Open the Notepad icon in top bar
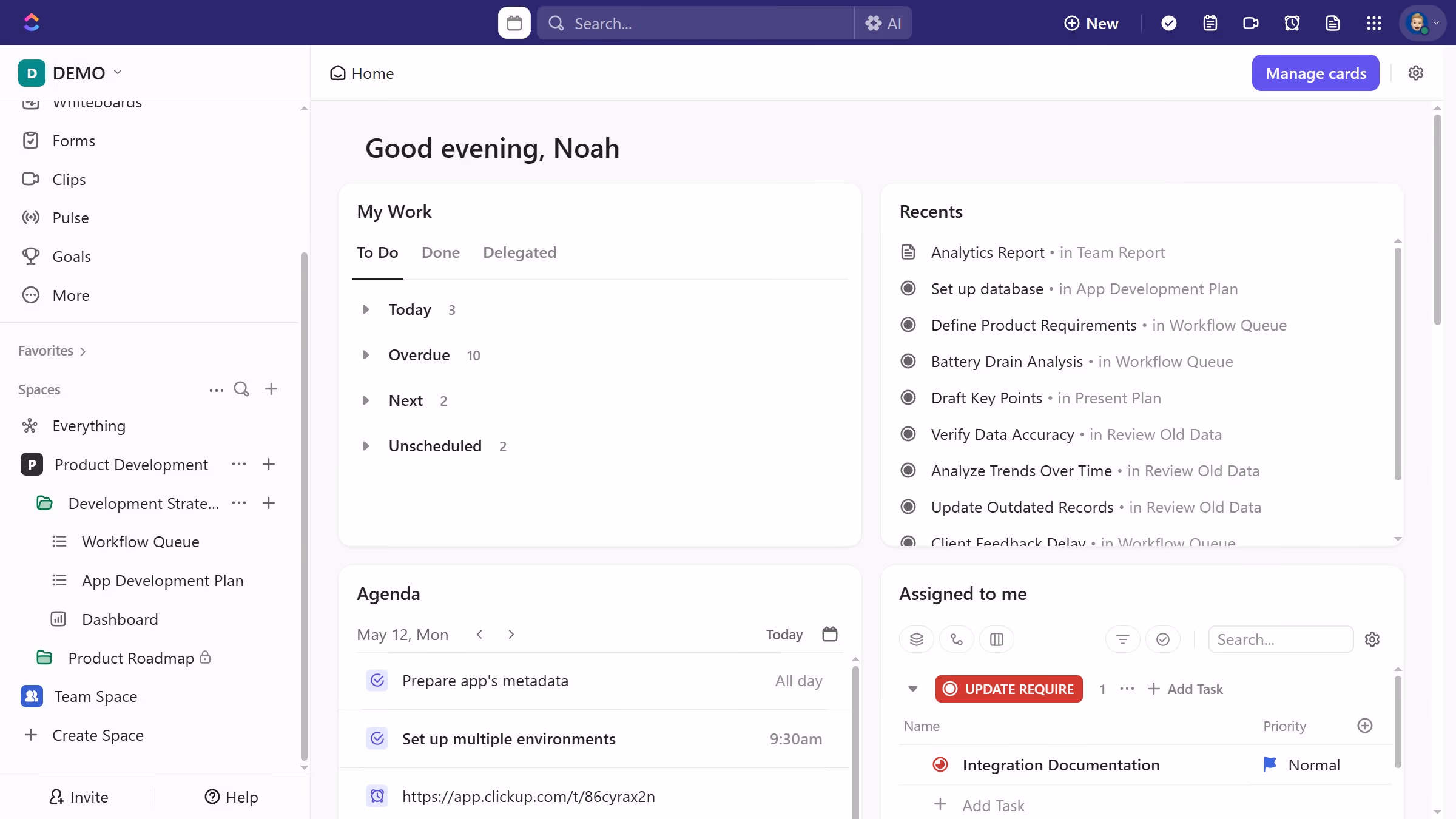The image size is (1456, 819). pos(1210,23)
